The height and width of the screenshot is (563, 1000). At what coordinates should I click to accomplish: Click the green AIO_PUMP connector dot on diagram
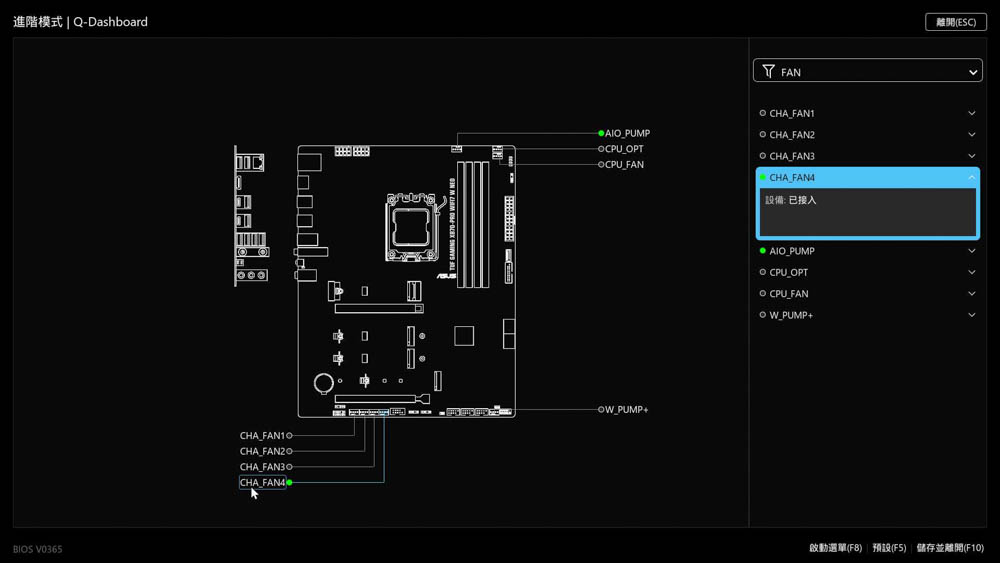point(601,133)
